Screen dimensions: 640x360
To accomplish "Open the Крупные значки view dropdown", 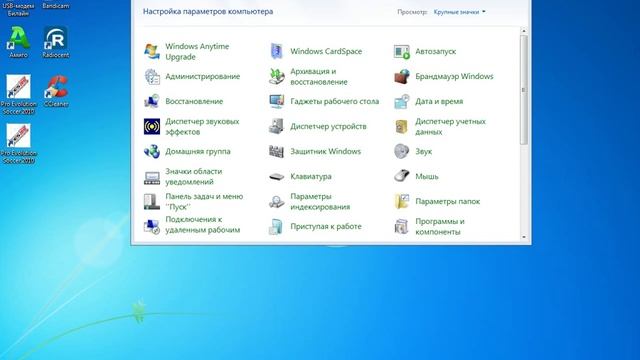I will pos(460,12).
